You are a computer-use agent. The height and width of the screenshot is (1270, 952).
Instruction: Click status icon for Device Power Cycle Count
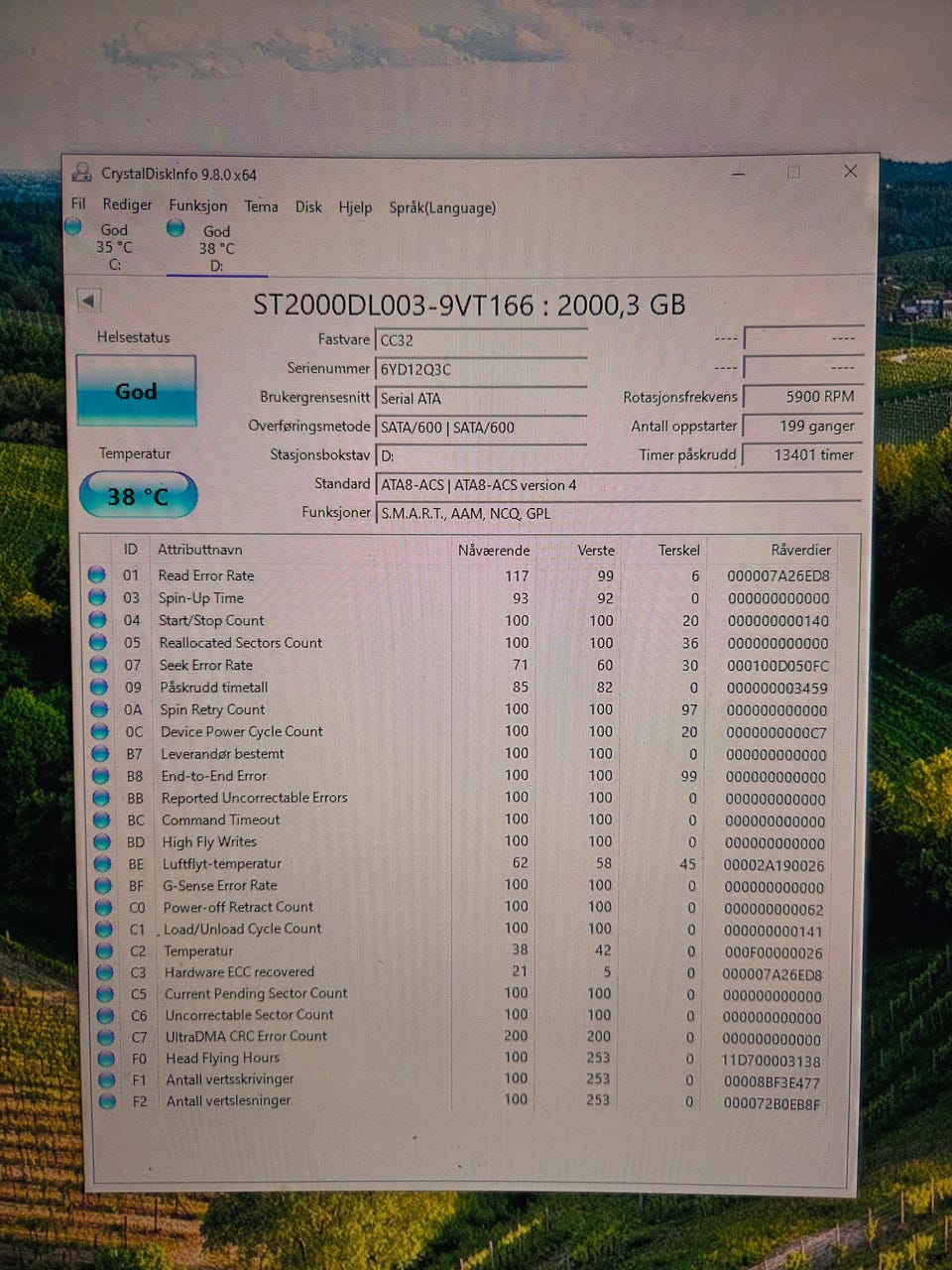pos(99,731)
